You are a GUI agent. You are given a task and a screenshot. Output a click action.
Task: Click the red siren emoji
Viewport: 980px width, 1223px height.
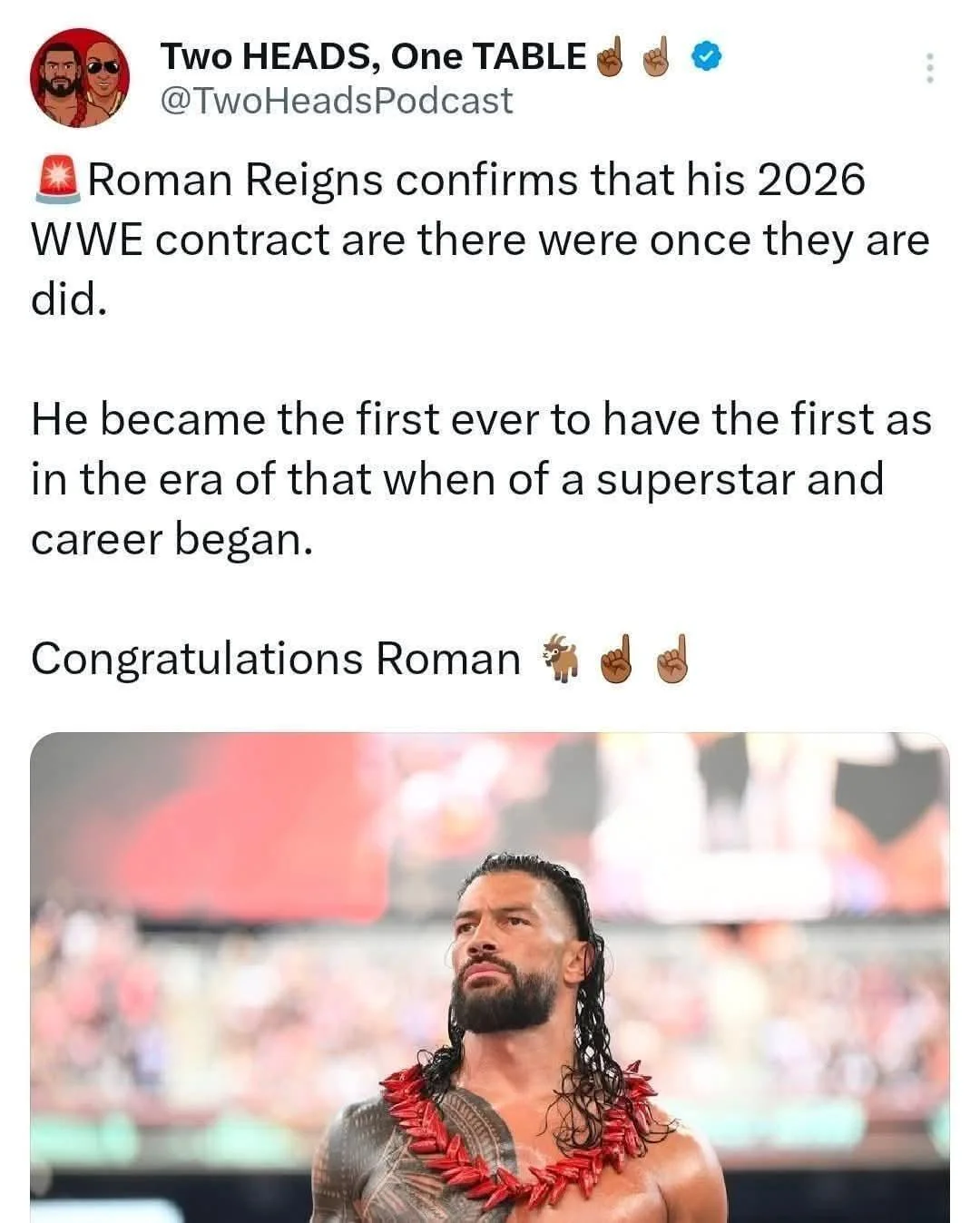(x=57, y=179)
